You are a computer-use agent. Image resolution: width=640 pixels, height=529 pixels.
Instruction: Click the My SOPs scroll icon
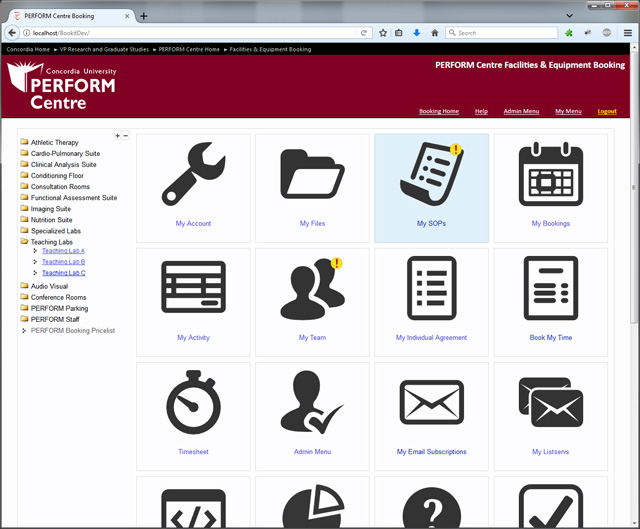coord(431,174)
